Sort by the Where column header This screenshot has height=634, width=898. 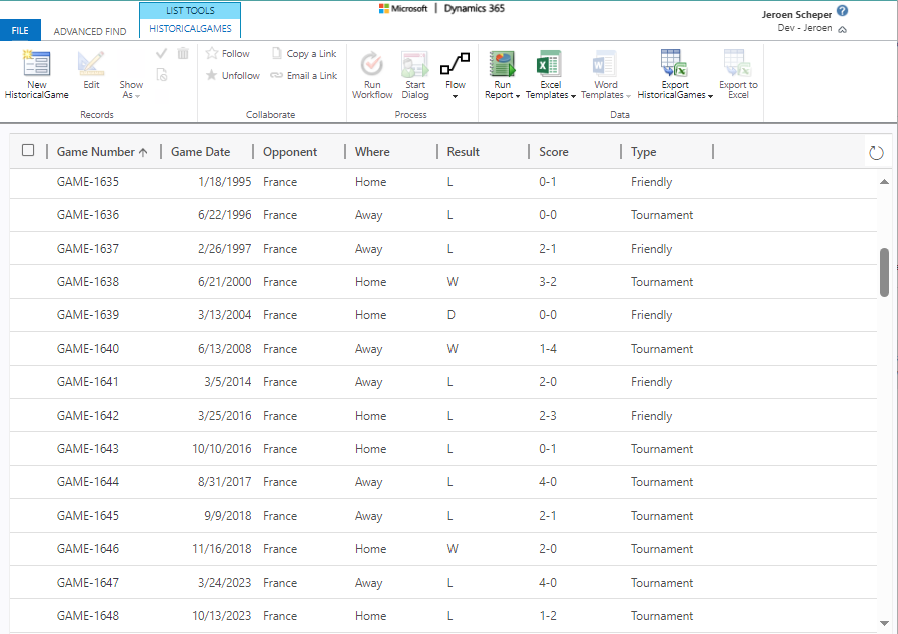tap(372, 152)
